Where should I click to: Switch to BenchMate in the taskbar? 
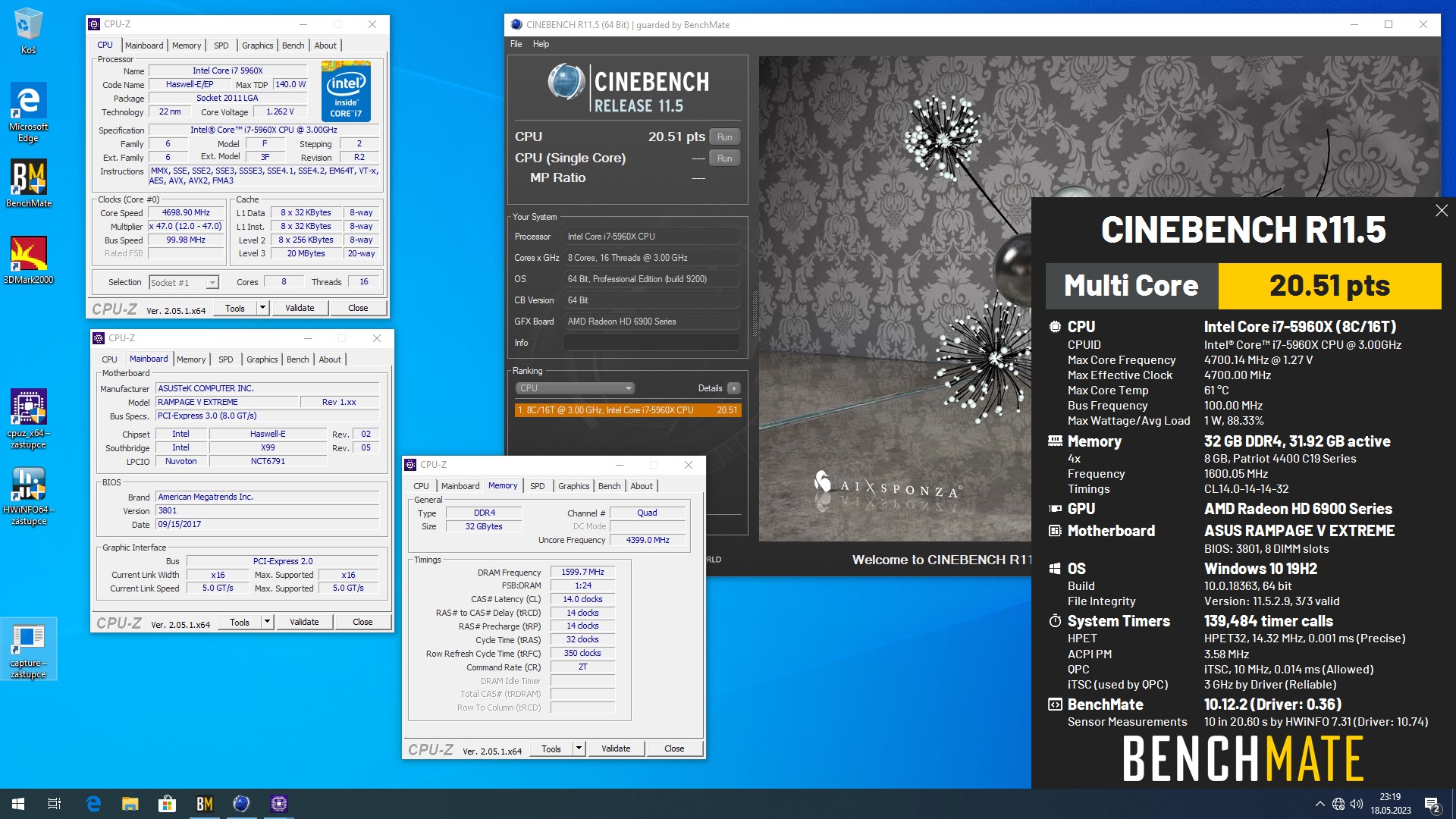(204, 804)
